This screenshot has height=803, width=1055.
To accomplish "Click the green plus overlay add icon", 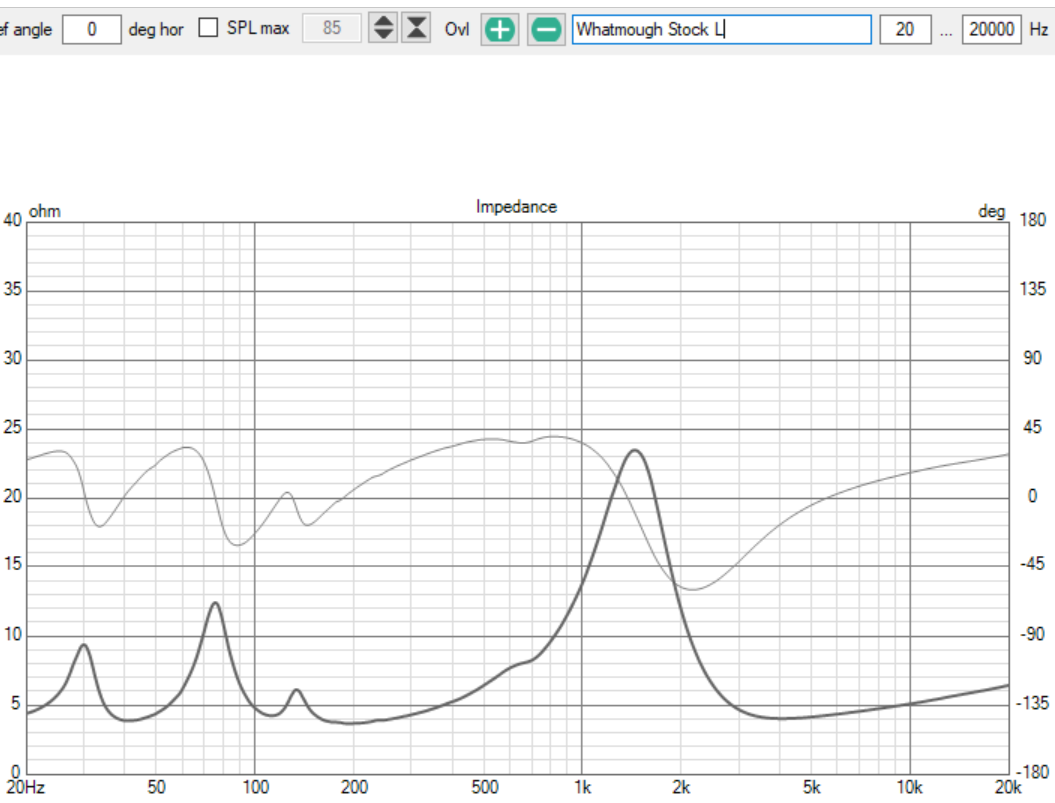I will (499, 30).
